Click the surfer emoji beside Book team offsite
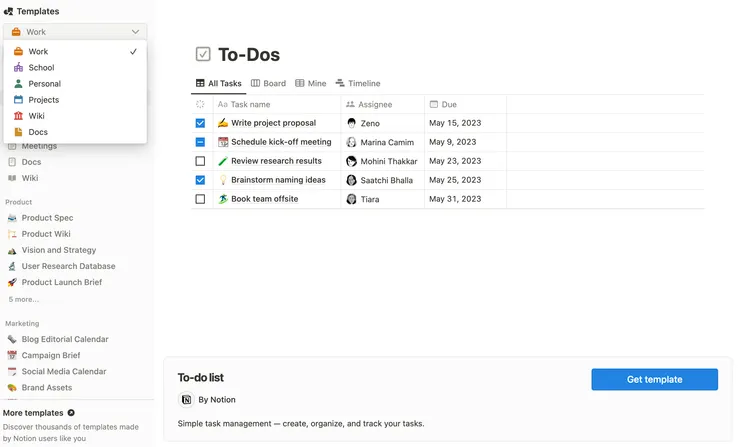740x447 pixels. point(223,199)
